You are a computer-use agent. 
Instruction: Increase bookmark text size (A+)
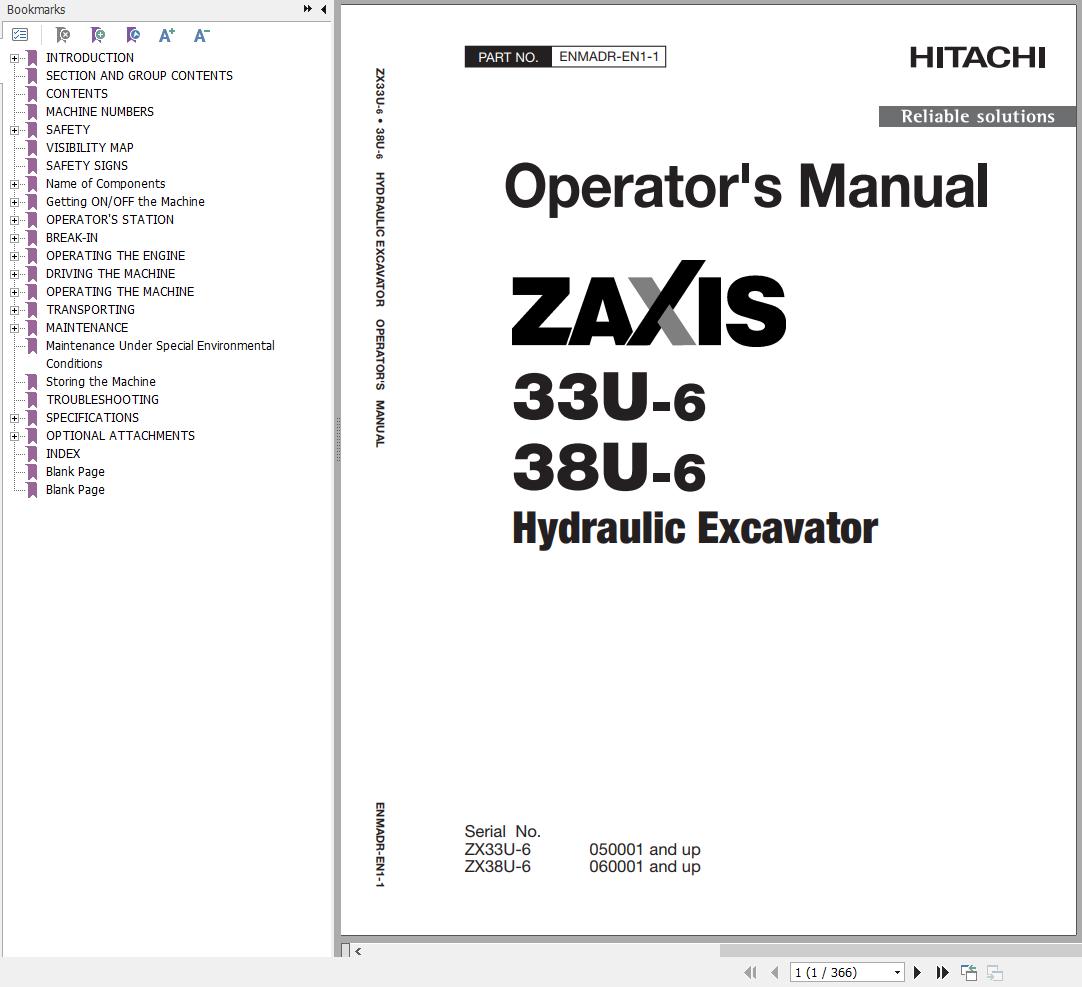click(167, 35)
